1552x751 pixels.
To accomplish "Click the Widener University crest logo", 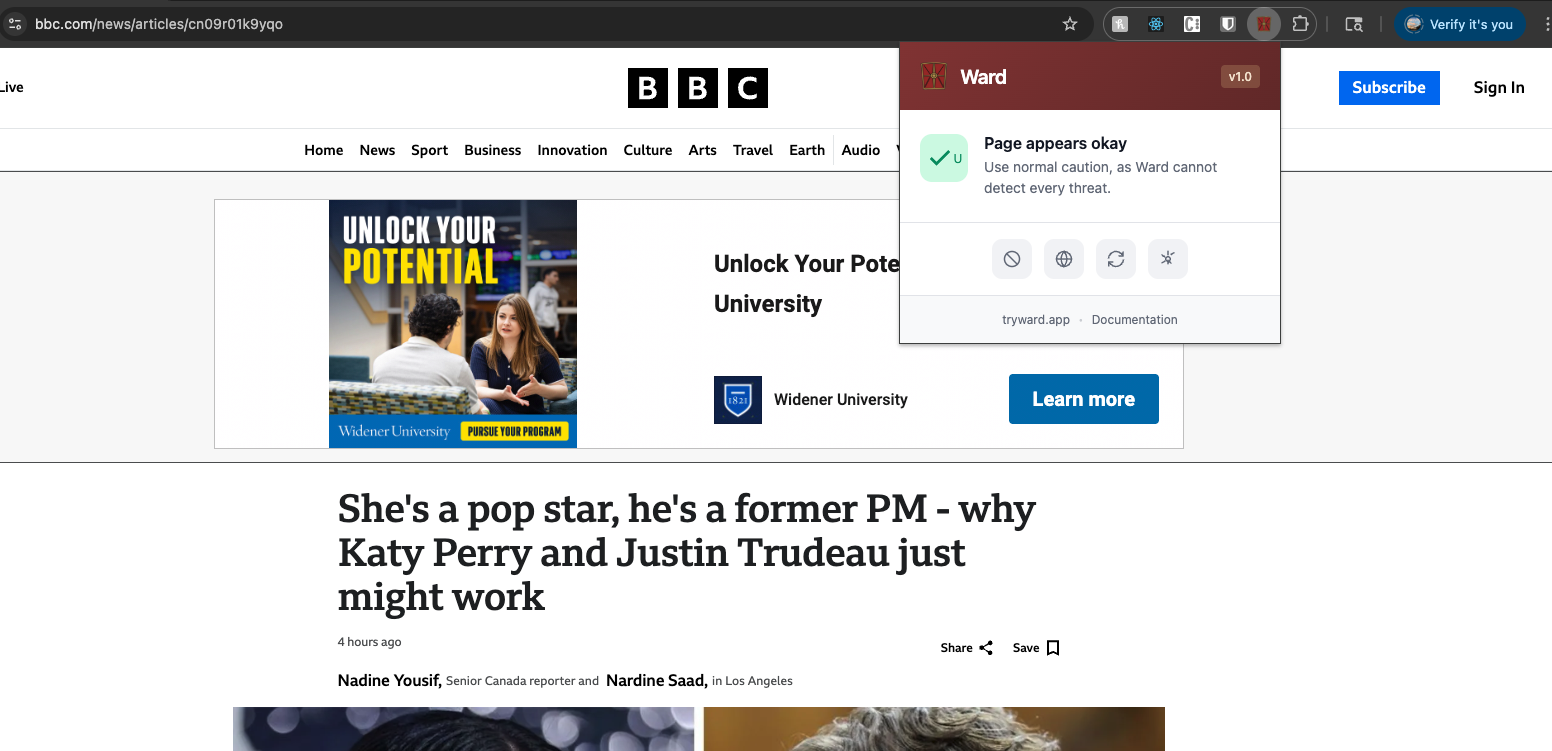I will [x=738, y=400].
